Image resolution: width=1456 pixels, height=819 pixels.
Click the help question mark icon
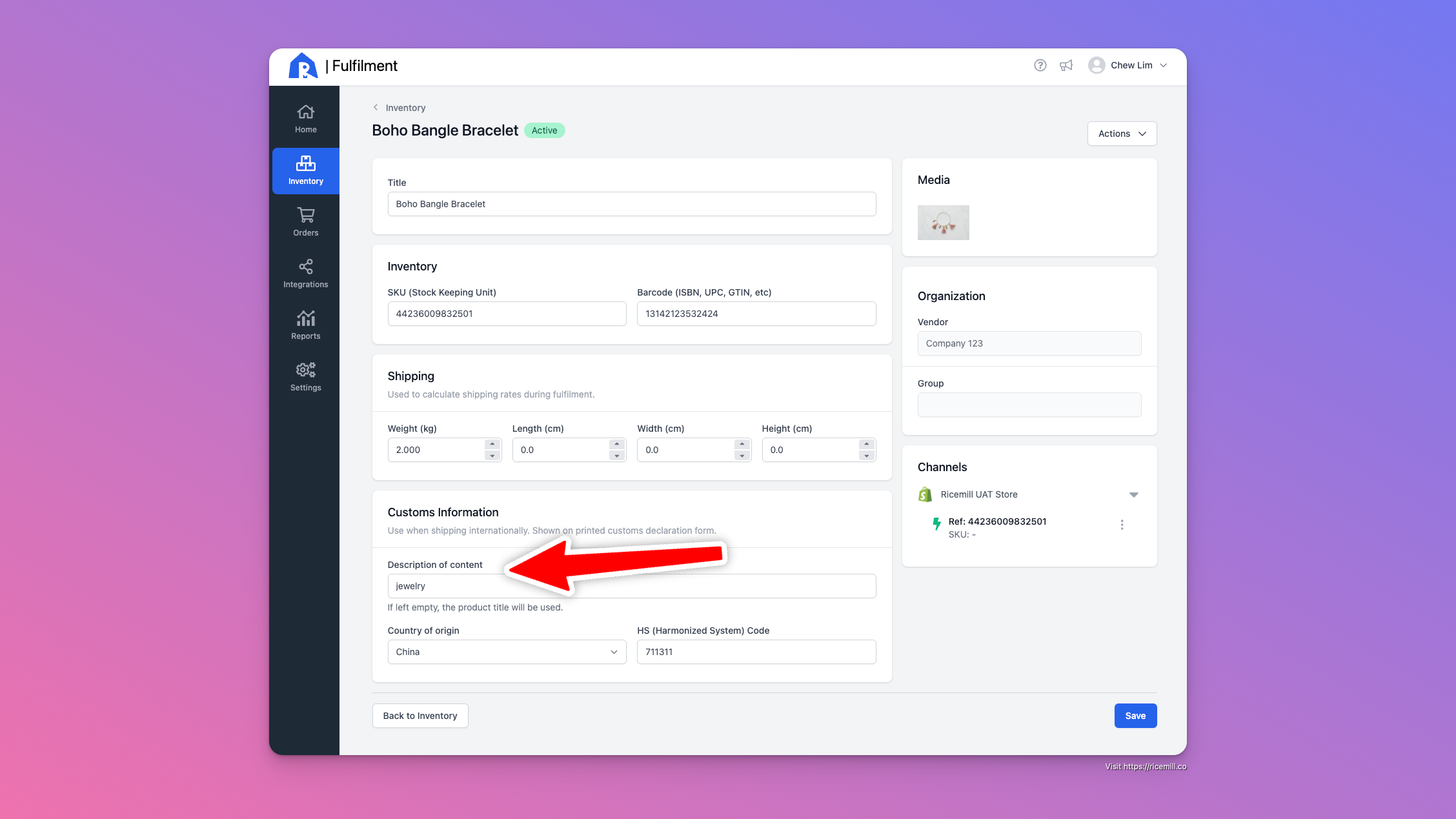[1040, 65]
